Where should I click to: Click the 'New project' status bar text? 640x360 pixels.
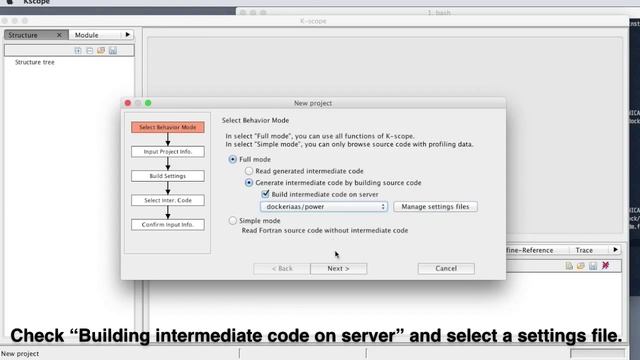point(20,354)
